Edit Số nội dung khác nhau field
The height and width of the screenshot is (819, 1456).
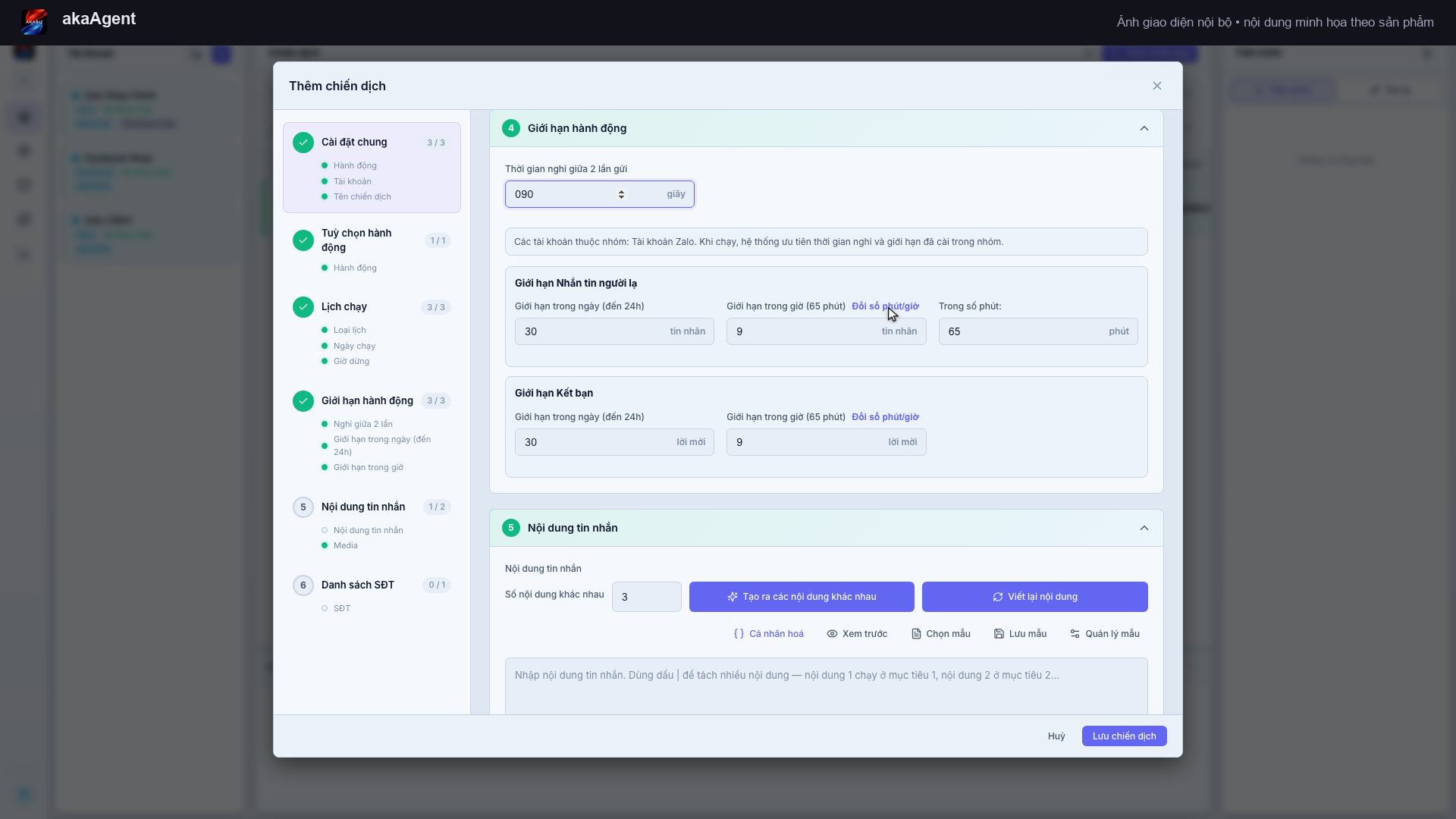tap(647, 597)
